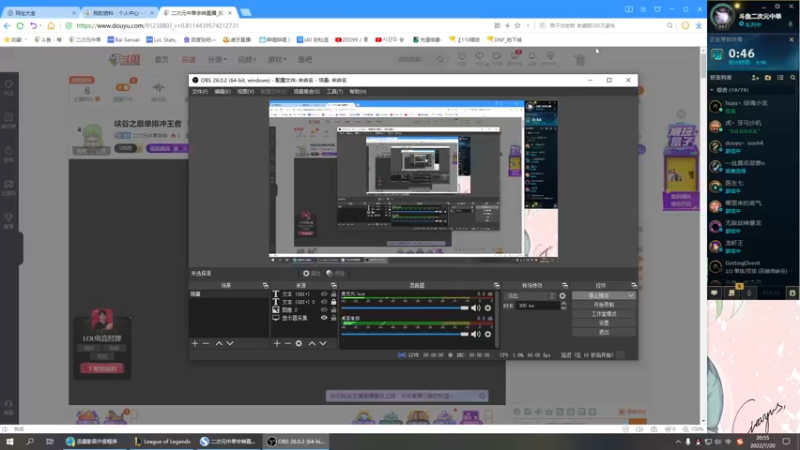The image size is (800, 450).
Task: Pop out the audio mixer dock
Action: (496, 286)
